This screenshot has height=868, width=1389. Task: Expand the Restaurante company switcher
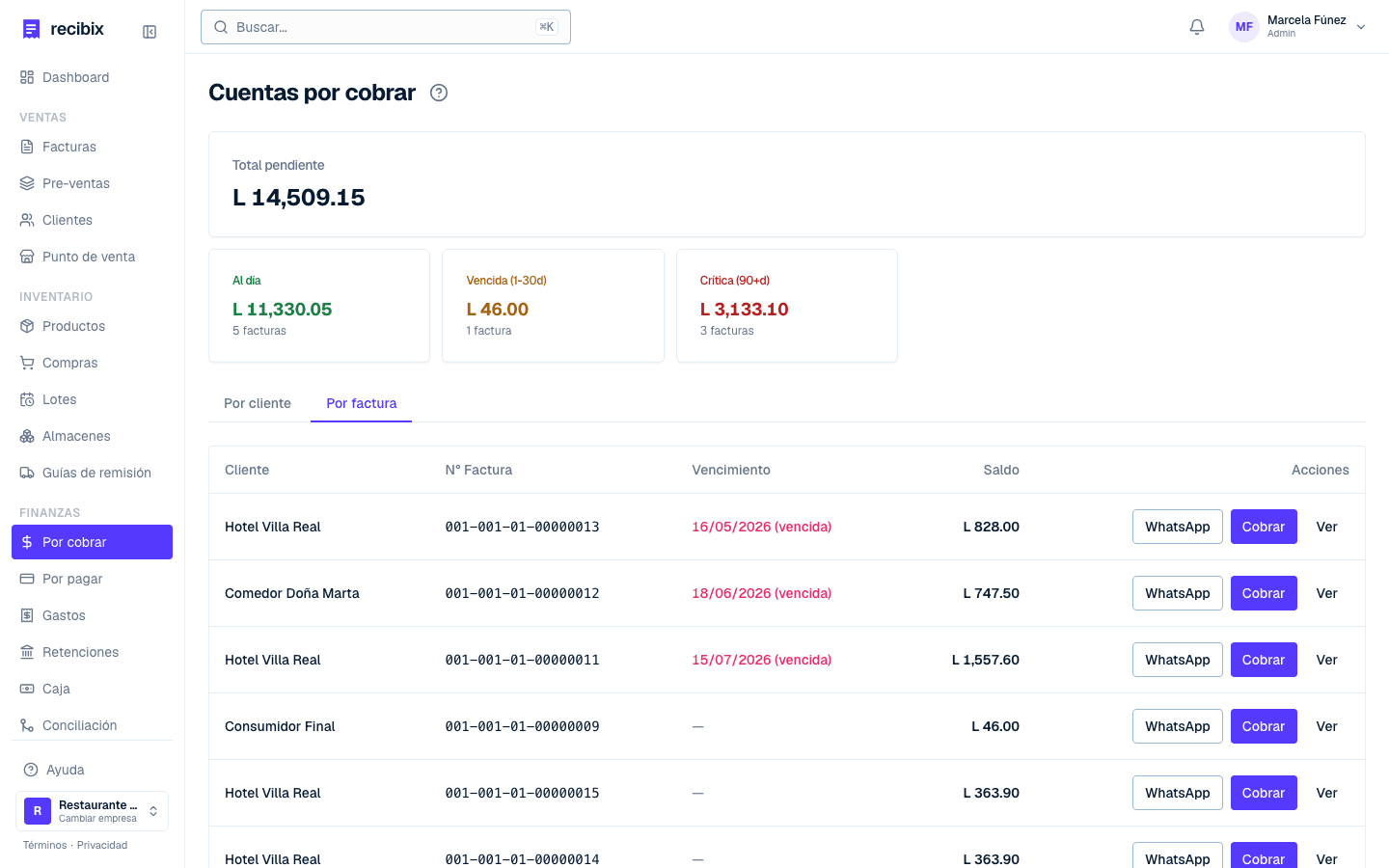point(93,811)
